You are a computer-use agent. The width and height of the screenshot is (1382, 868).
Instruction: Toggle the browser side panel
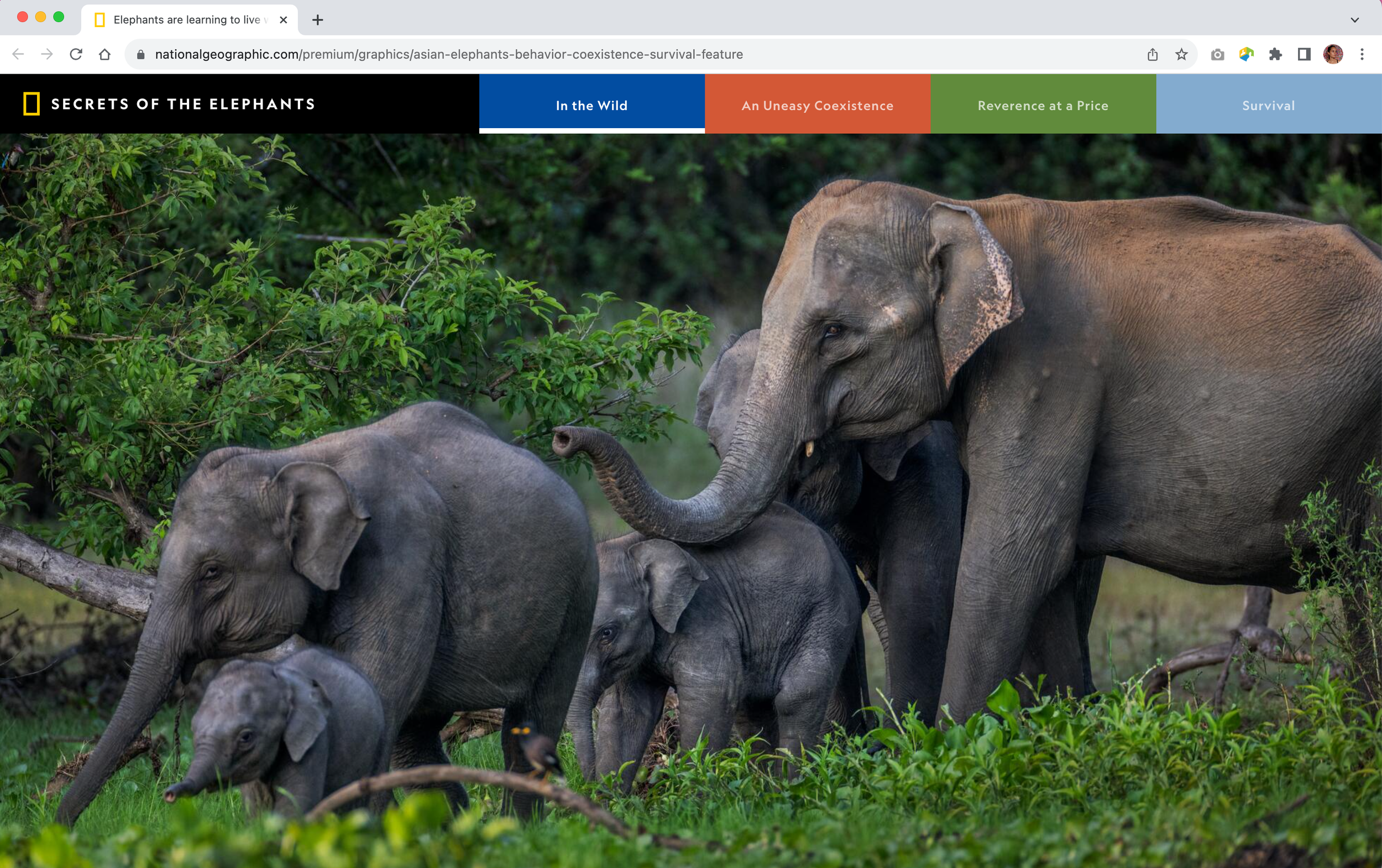point(1304,55)
